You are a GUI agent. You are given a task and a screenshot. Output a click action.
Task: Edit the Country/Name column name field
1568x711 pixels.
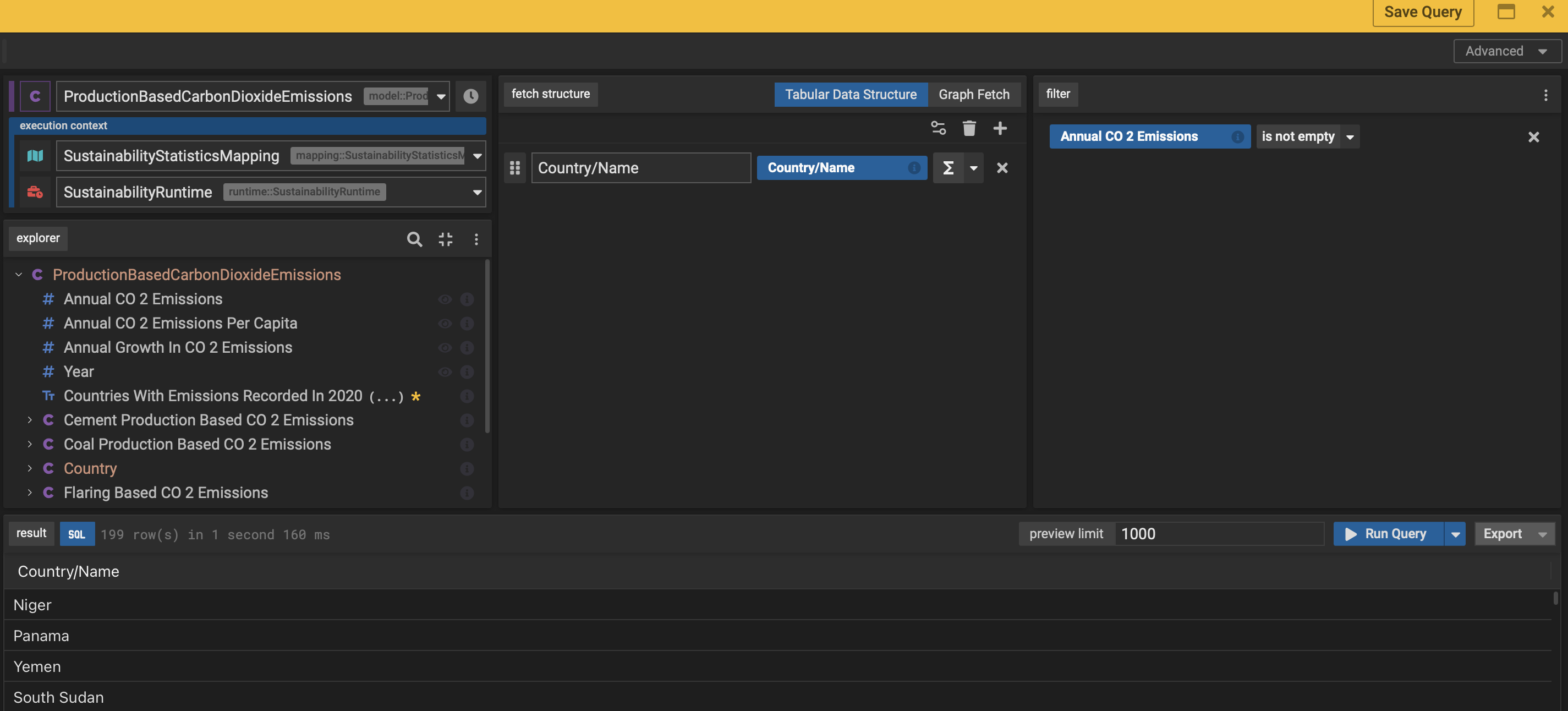point(641,168)
